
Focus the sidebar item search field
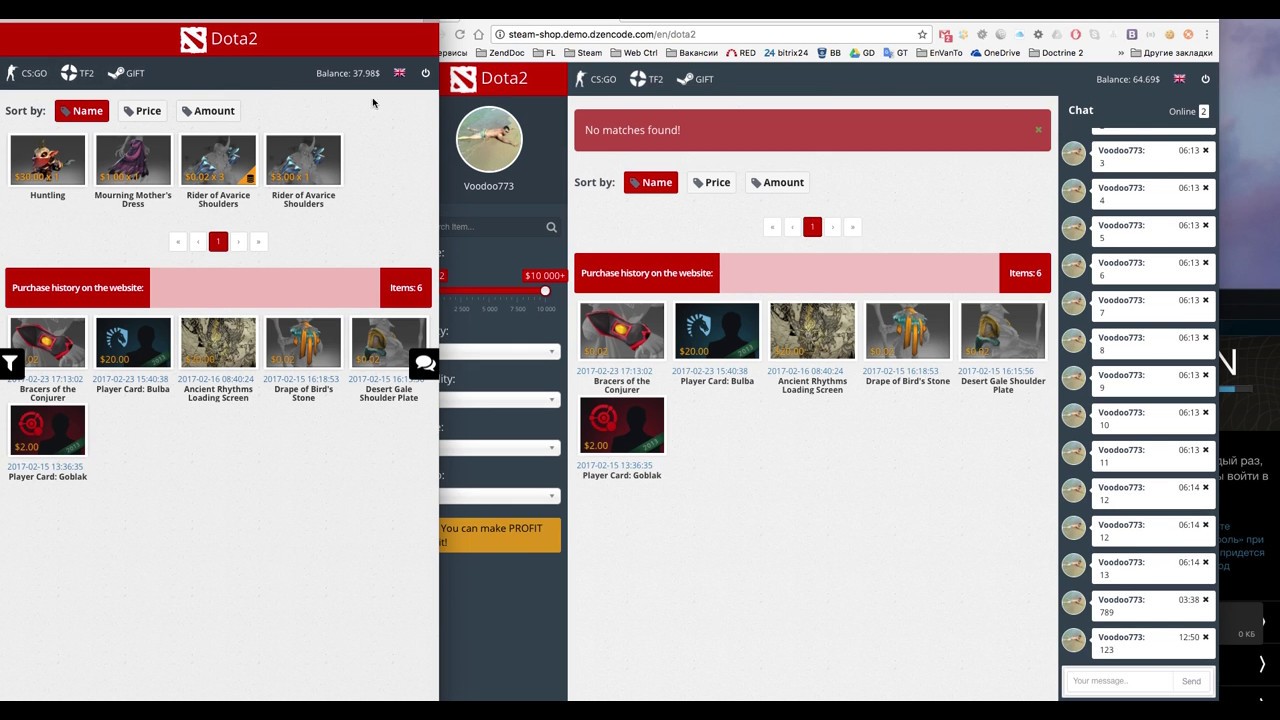click(x=490, y=227)
